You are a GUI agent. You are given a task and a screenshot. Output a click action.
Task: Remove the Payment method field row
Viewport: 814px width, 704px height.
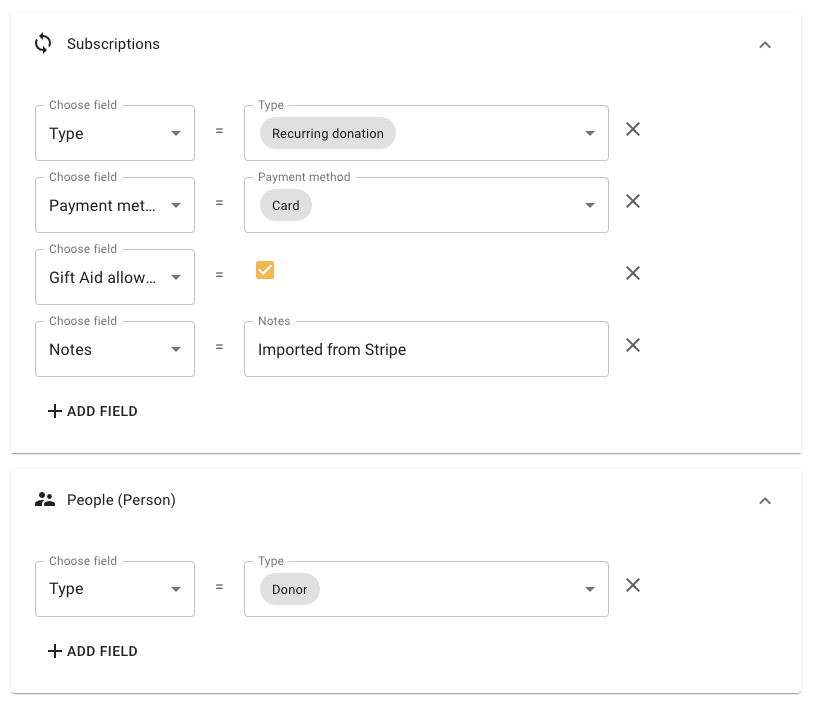pyautogui.click(x=633, y=201)
